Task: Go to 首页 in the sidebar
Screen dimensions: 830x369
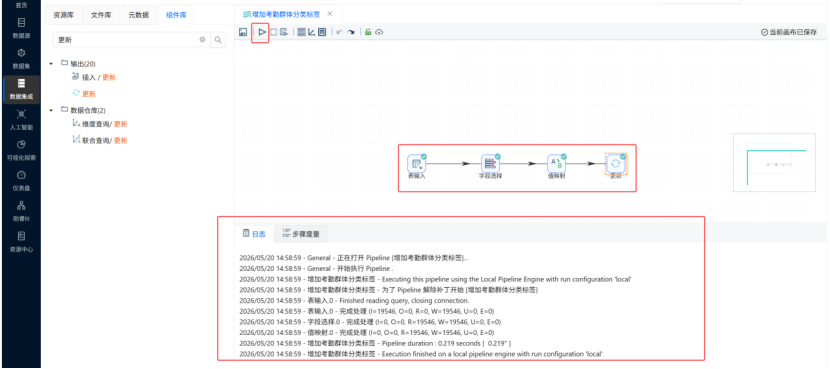Action: (x=21, y=4)
